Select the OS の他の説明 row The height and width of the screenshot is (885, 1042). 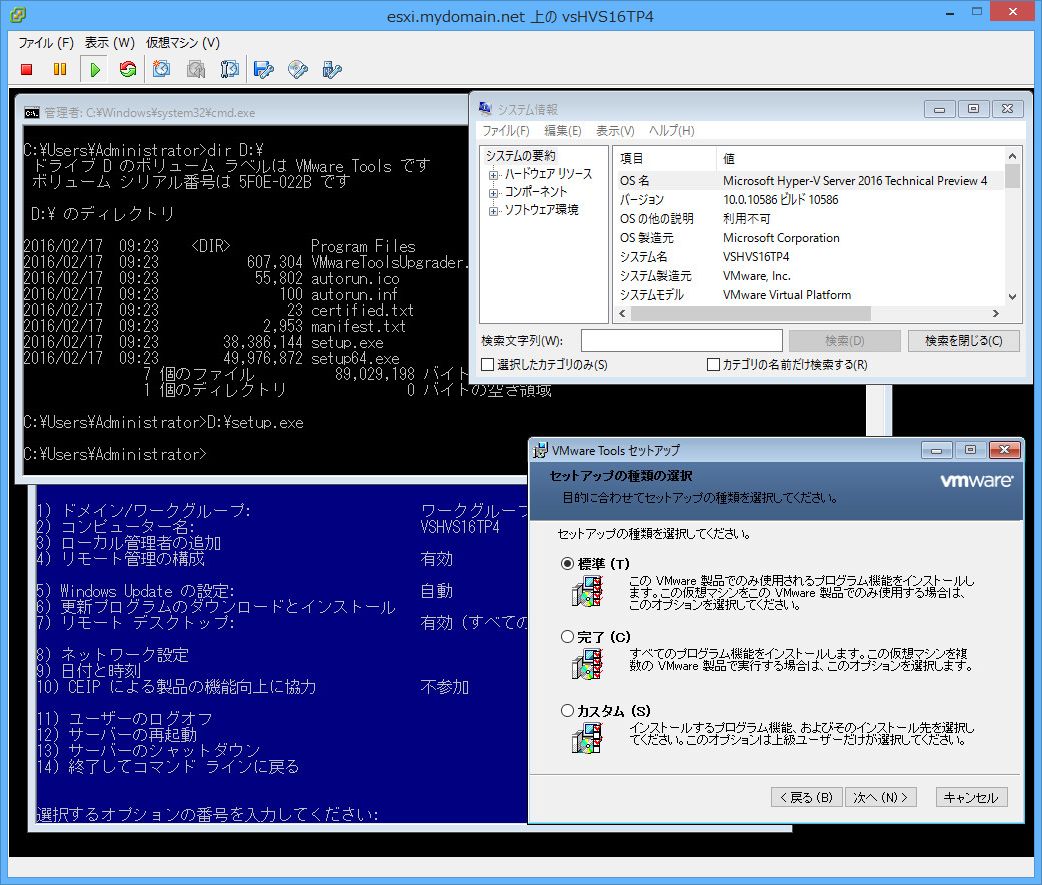click(x=809, y=219)
